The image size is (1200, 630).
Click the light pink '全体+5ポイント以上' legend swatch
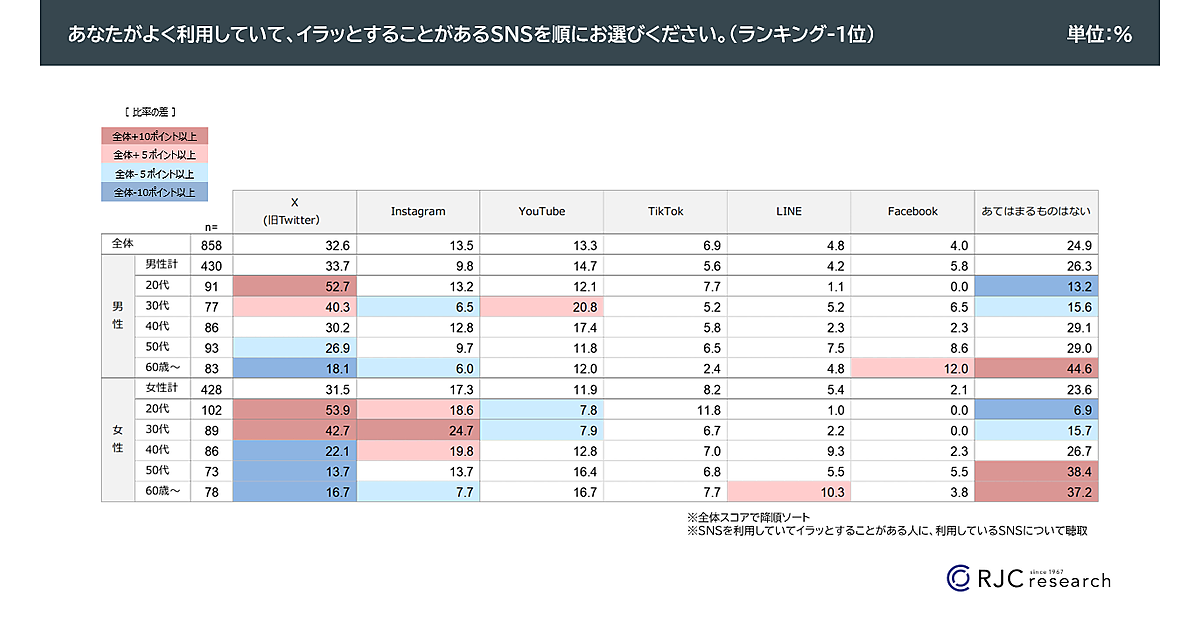[x=154, y=155]
